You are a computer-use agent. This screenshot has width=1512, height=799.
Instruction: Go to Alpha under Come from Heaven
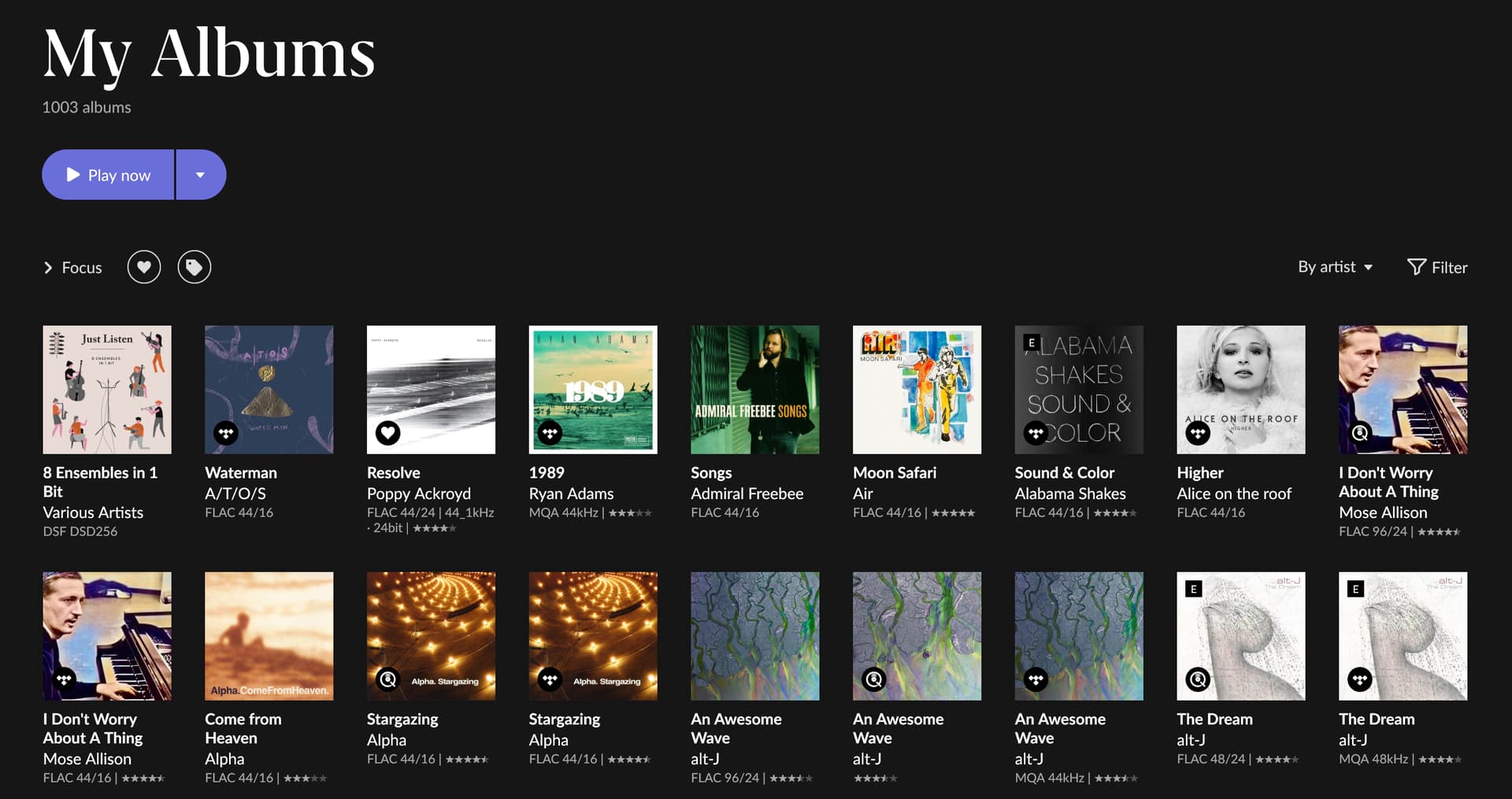(224, 759)
